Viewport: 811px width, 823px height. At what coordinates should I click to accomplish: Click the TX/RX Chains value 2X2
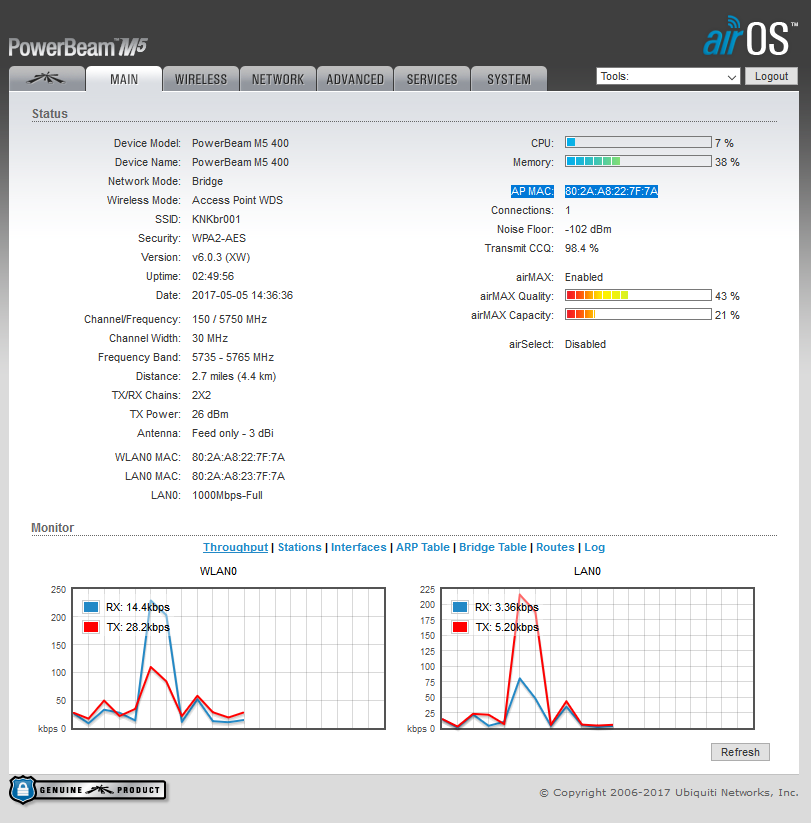201,395
